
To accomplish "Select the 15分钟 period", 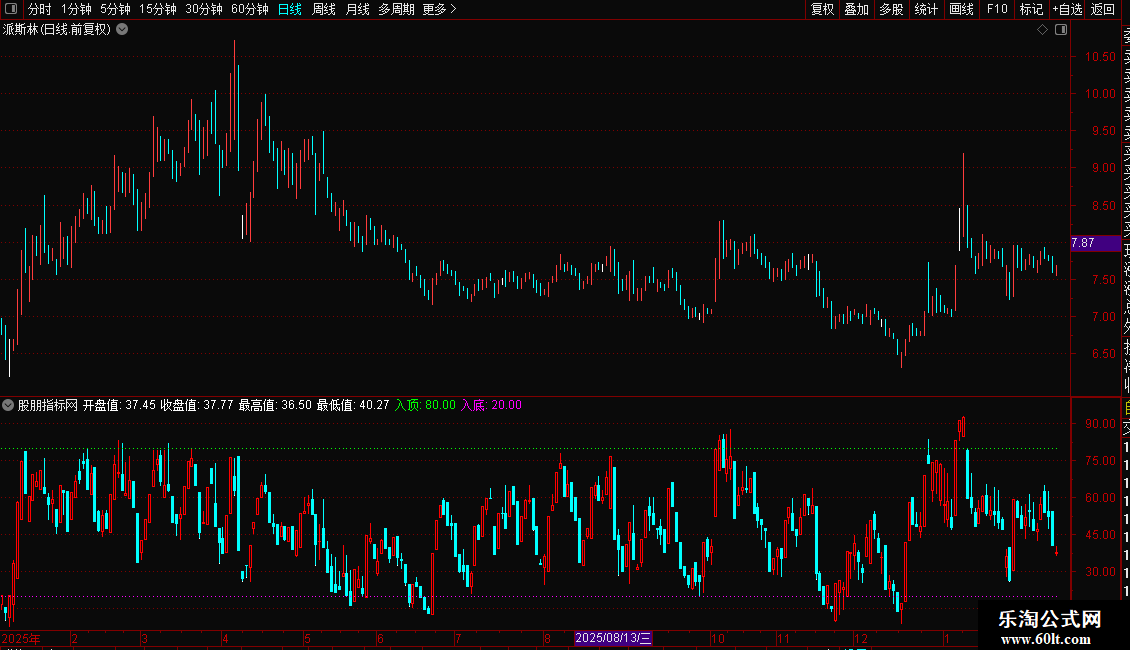I will 158,9.
